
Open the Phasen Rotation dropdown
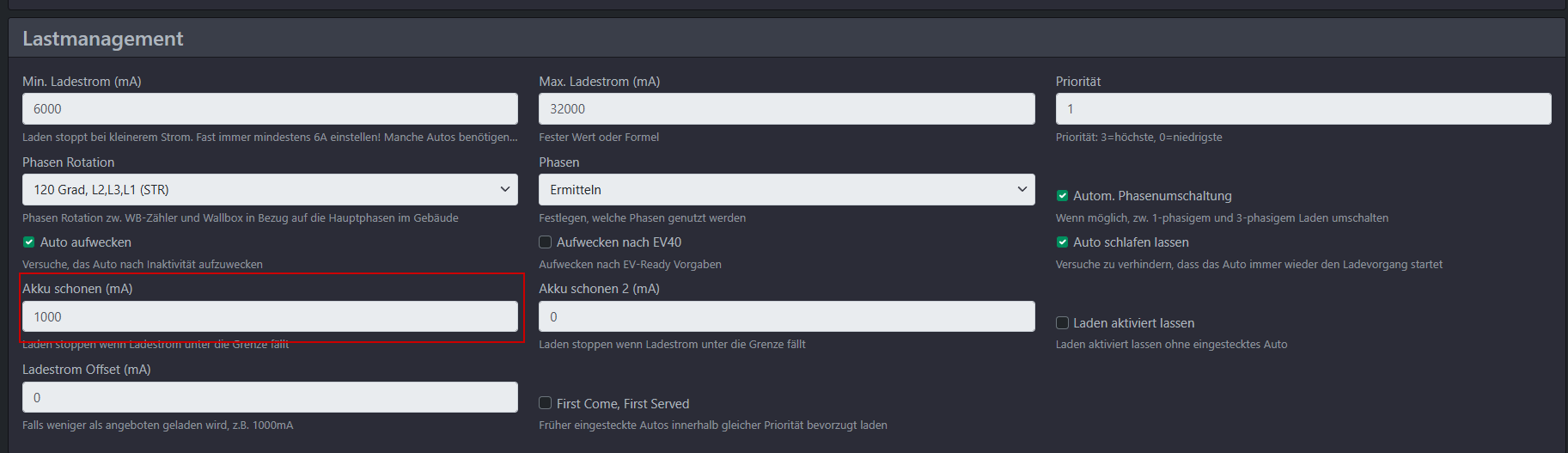point(270,190)
